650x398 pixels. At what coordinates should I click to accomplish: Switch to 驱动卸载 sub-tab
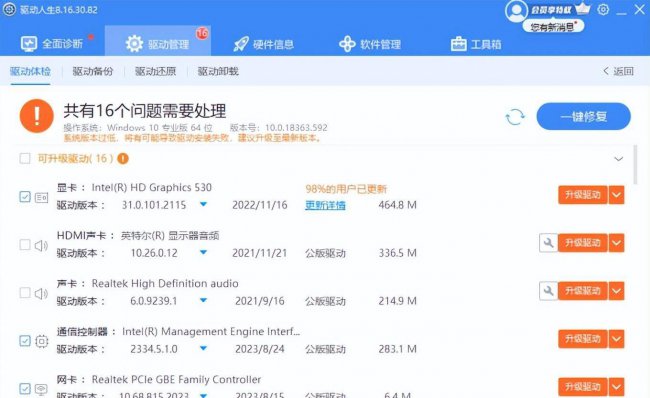click(x=218, y=71)
